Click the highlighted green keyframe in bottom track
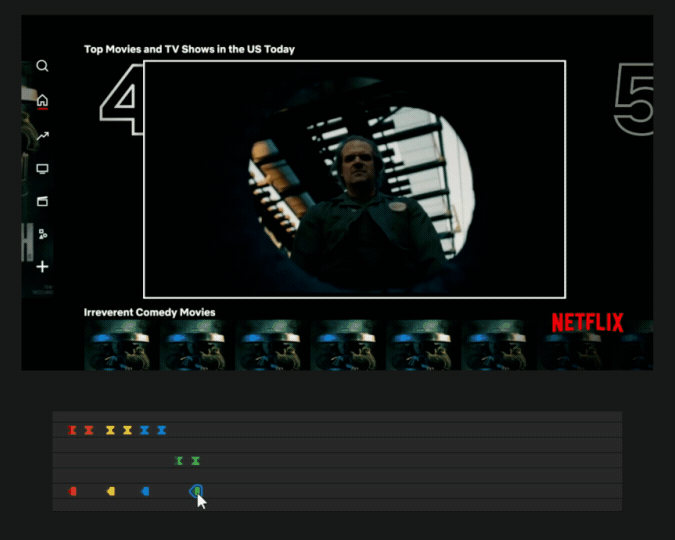 point(196,491)
